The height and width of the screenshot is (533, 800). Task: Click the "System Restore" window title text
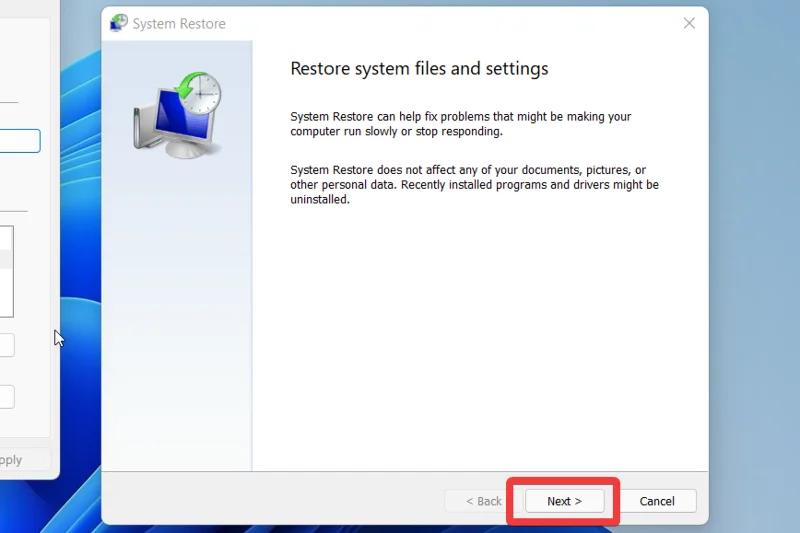point(179,24)
